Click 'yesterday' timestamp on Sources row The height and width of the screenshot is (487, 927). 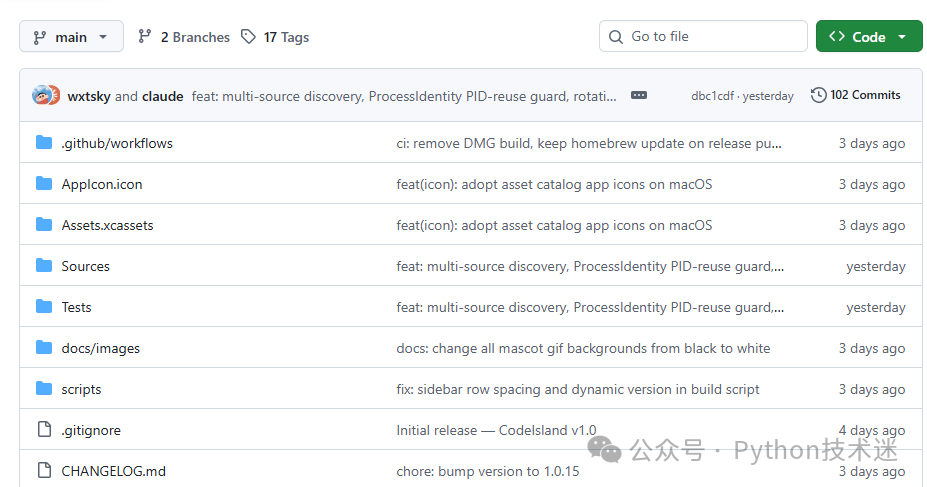coord(876,267)
